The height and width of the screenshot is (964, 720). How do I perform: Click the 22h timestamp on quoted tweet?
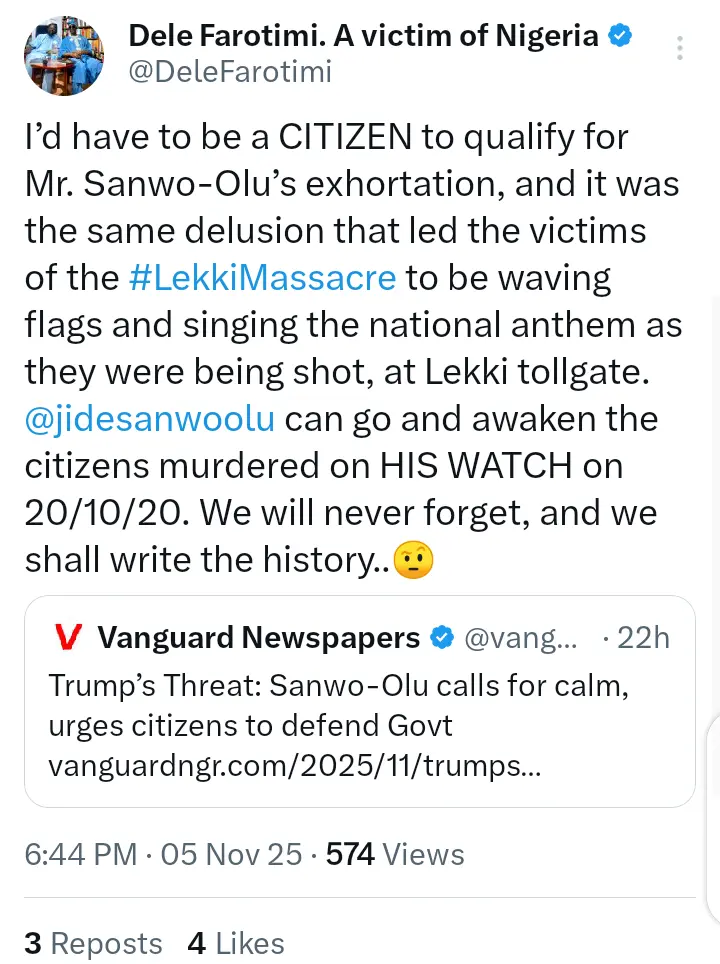[x=643, y=638]
